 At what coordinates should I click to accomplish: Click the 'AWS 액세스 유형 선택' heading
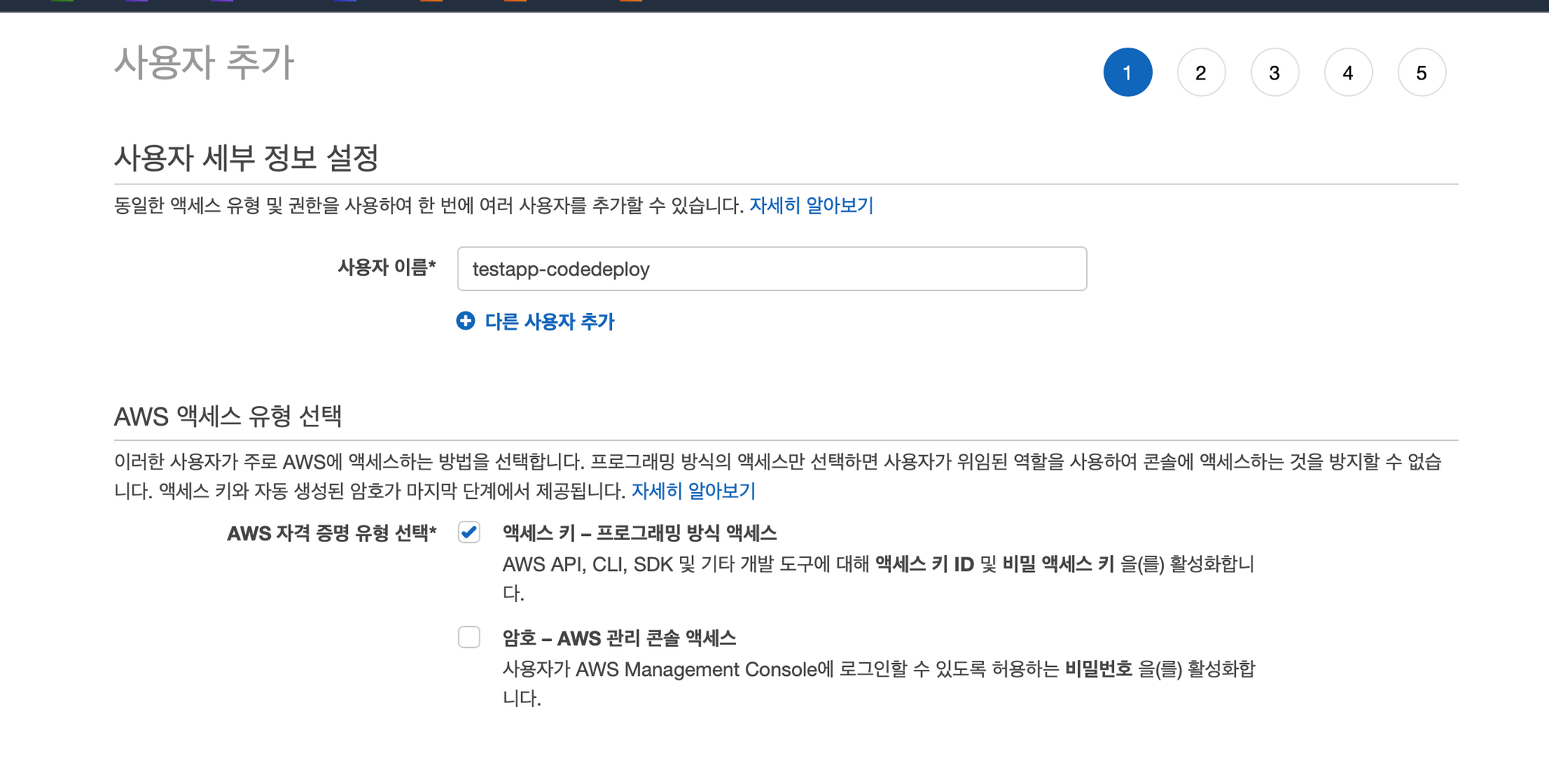click(228, 416)
